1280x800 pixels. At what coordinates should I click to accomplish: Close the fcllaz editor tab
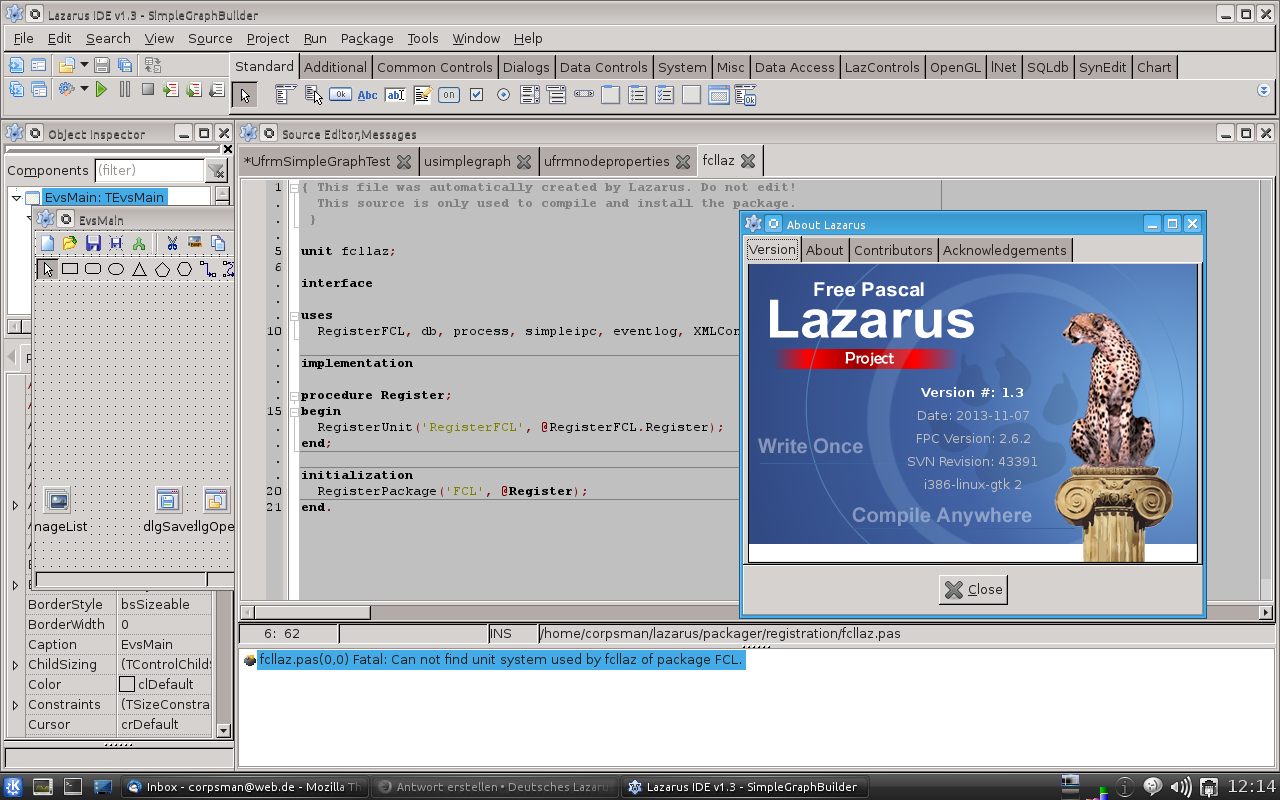click(x=748, y=161)
